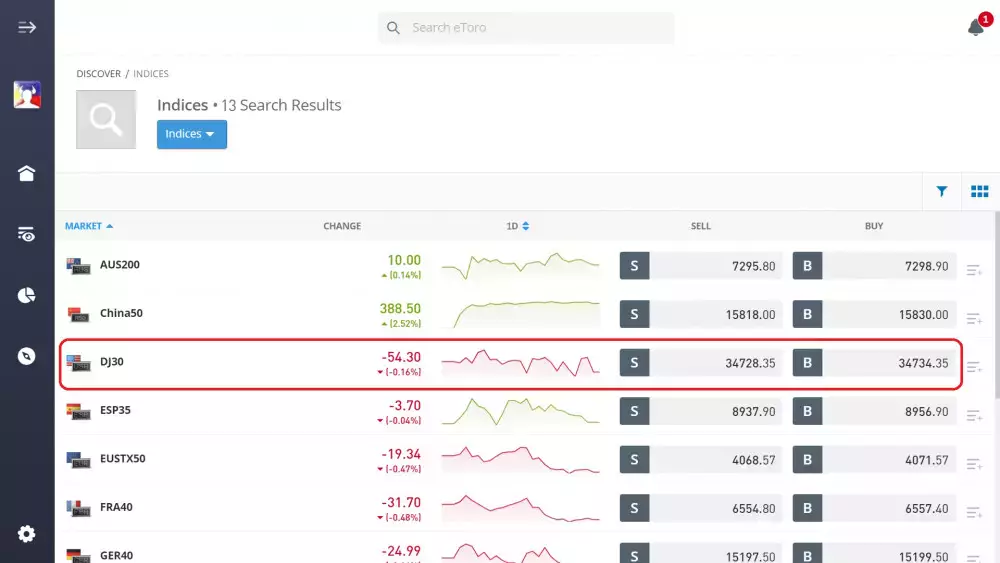Click the Search eToro field
Viewport: 1000px width, 563px height.
pos(526,27)
